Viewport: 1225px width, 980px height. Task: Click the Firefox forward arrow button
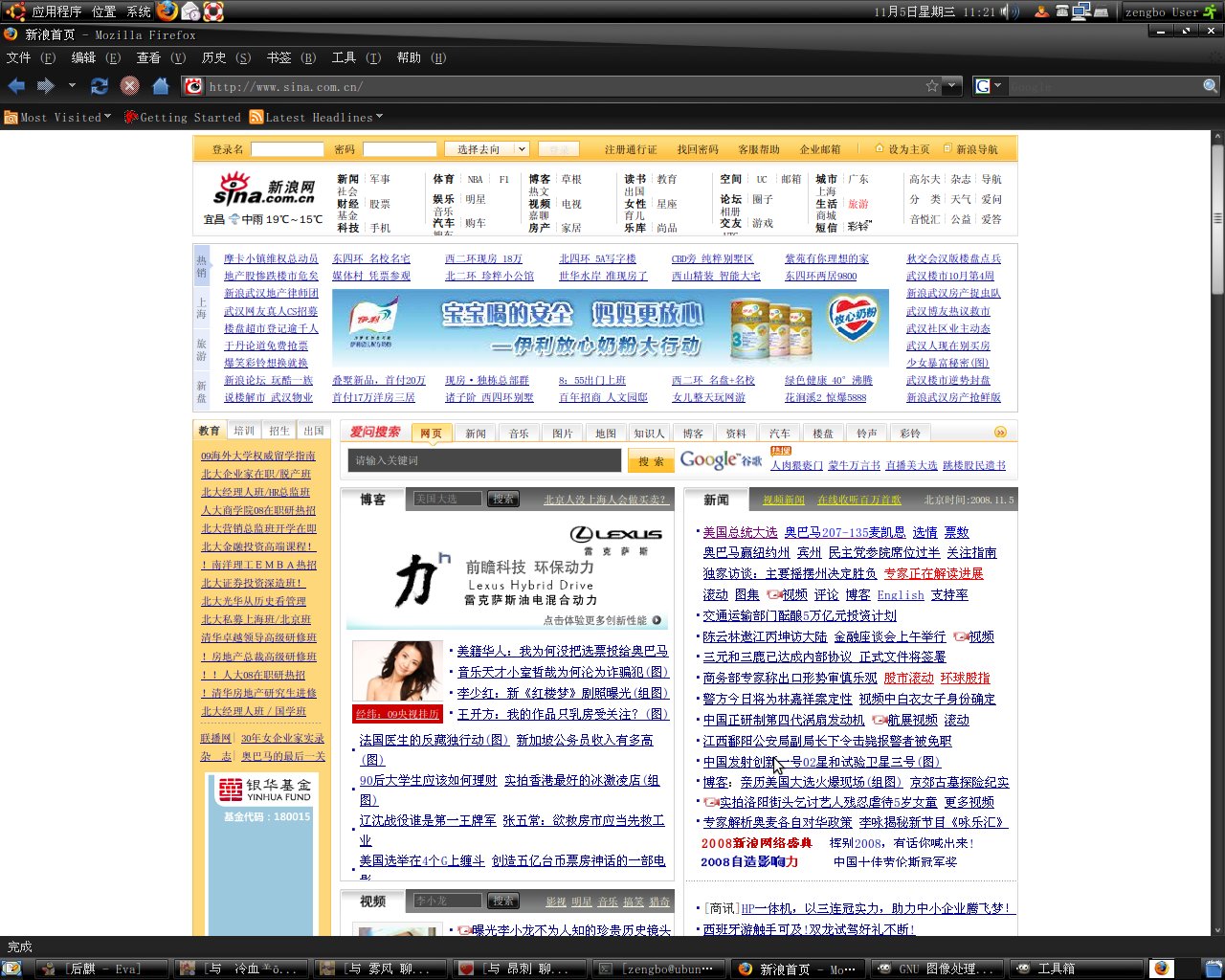(45, 86)
